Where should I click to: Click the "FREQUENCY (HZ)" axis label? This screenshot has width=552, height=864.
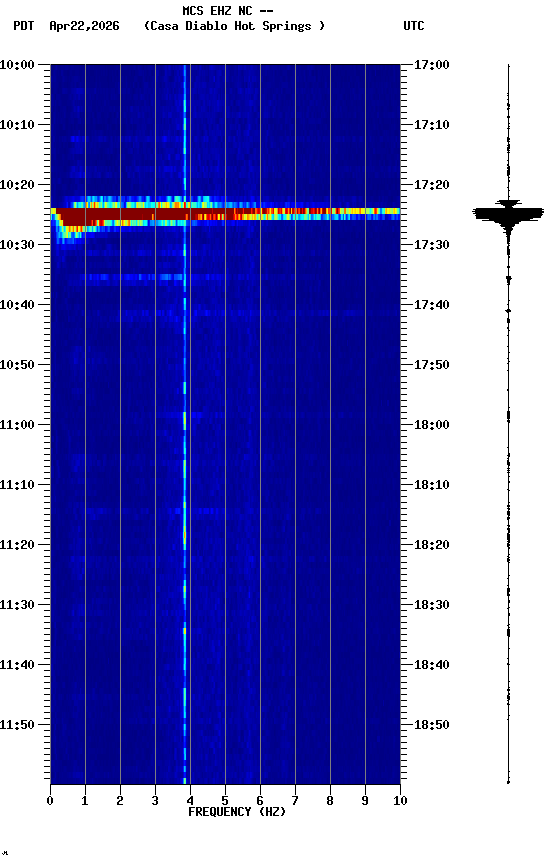(237, 812)
